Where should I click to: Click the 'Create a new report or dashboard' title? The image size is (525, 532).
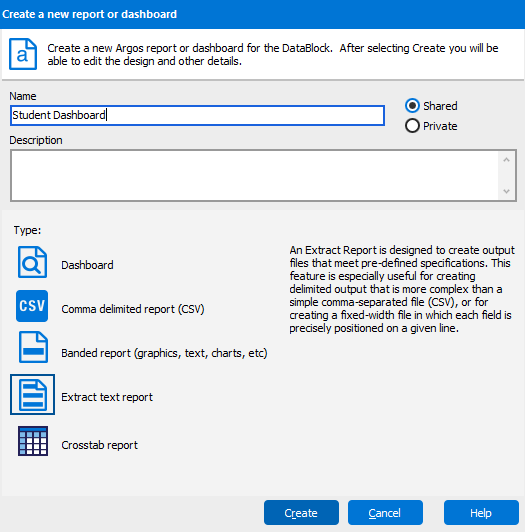pyautogui.click(x=90, y=14)
